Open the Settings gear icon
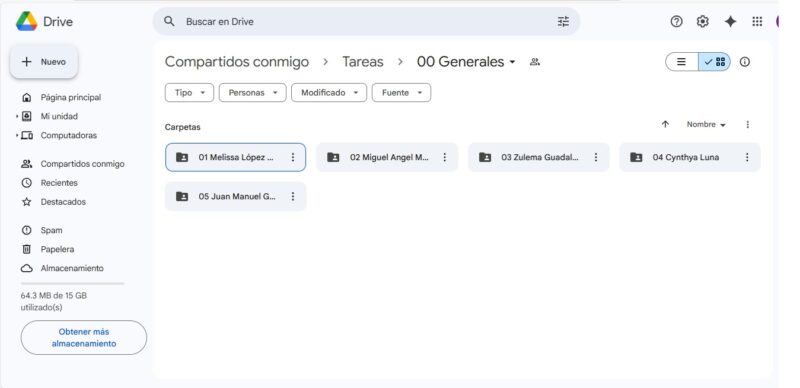The height and width of the screenshot is (388, 800). click(x=703, y=21)
